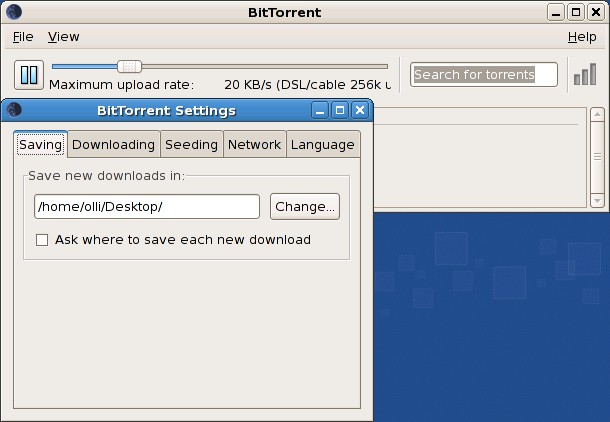610x422 pixels.
Task: Click the scrollbar up arrow in main window
Action: 597,115
